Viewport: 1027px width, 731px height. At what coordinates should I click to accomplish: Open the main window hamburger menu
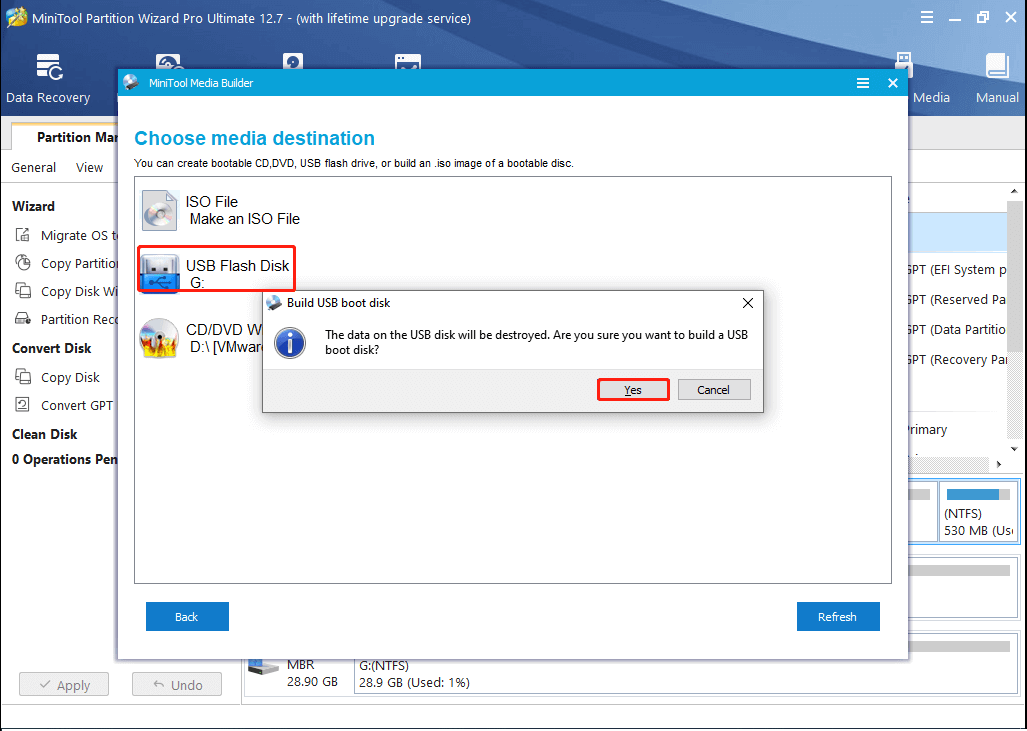click(927, 17)
